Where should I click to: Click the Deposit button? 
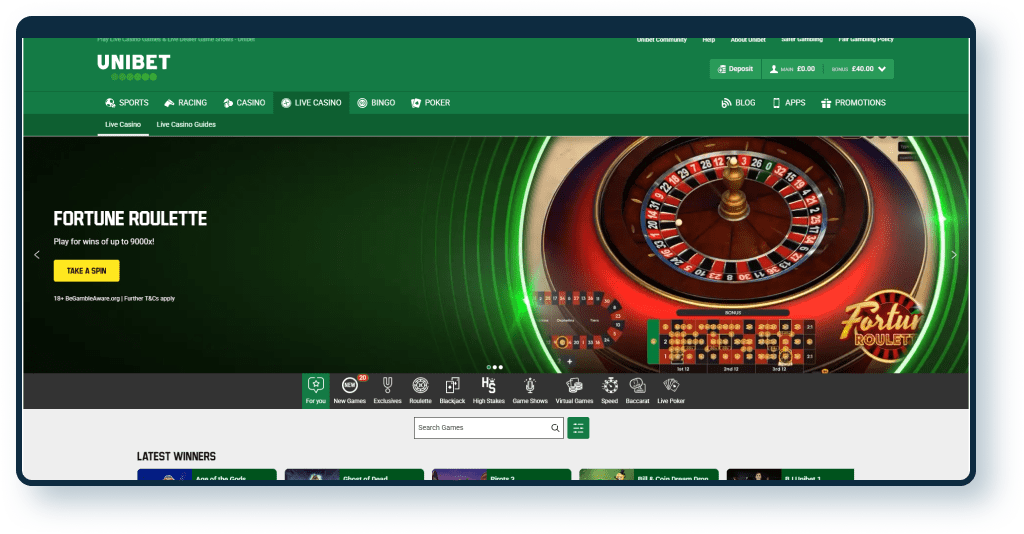[735, 69]
